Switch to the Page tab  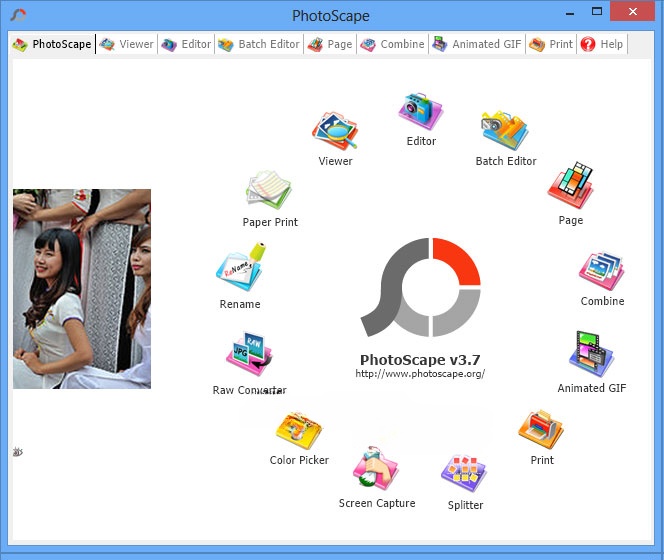pyautogui.click(x=330, y=44)
